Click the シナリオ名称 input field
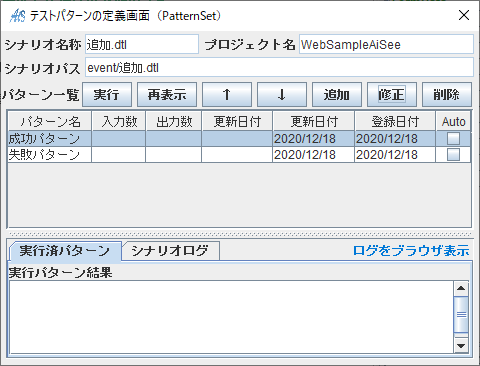 (142, 44)
